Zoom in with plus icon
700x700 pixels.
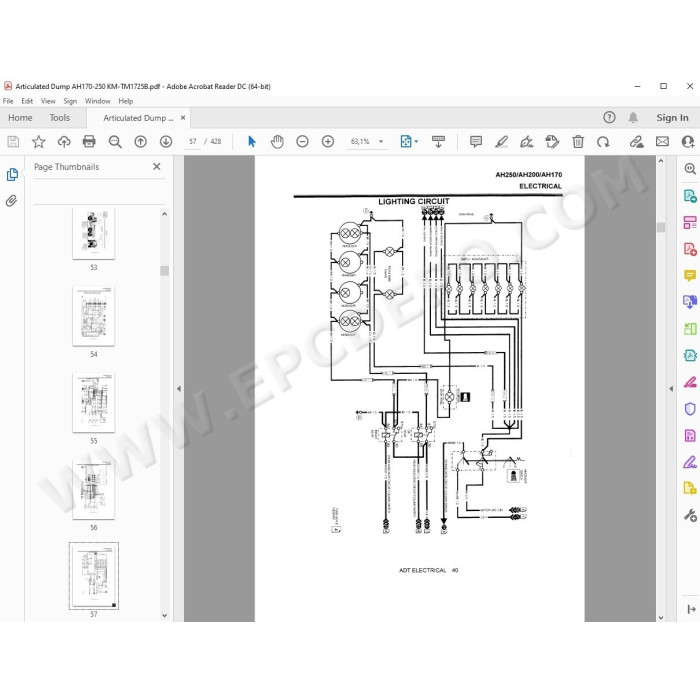pos(328,142)
